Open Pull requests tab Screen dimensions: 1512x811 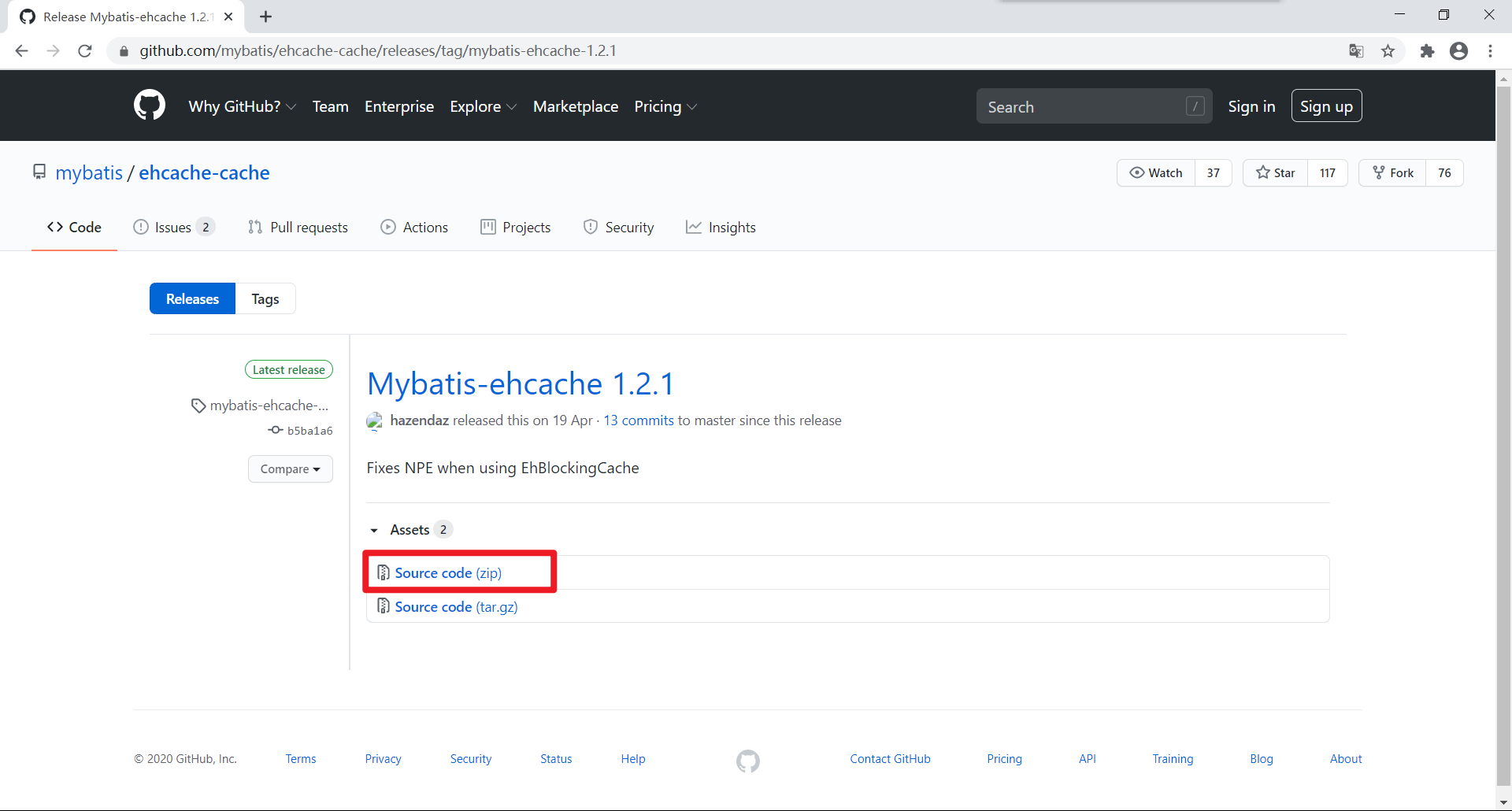pos(298,227)
